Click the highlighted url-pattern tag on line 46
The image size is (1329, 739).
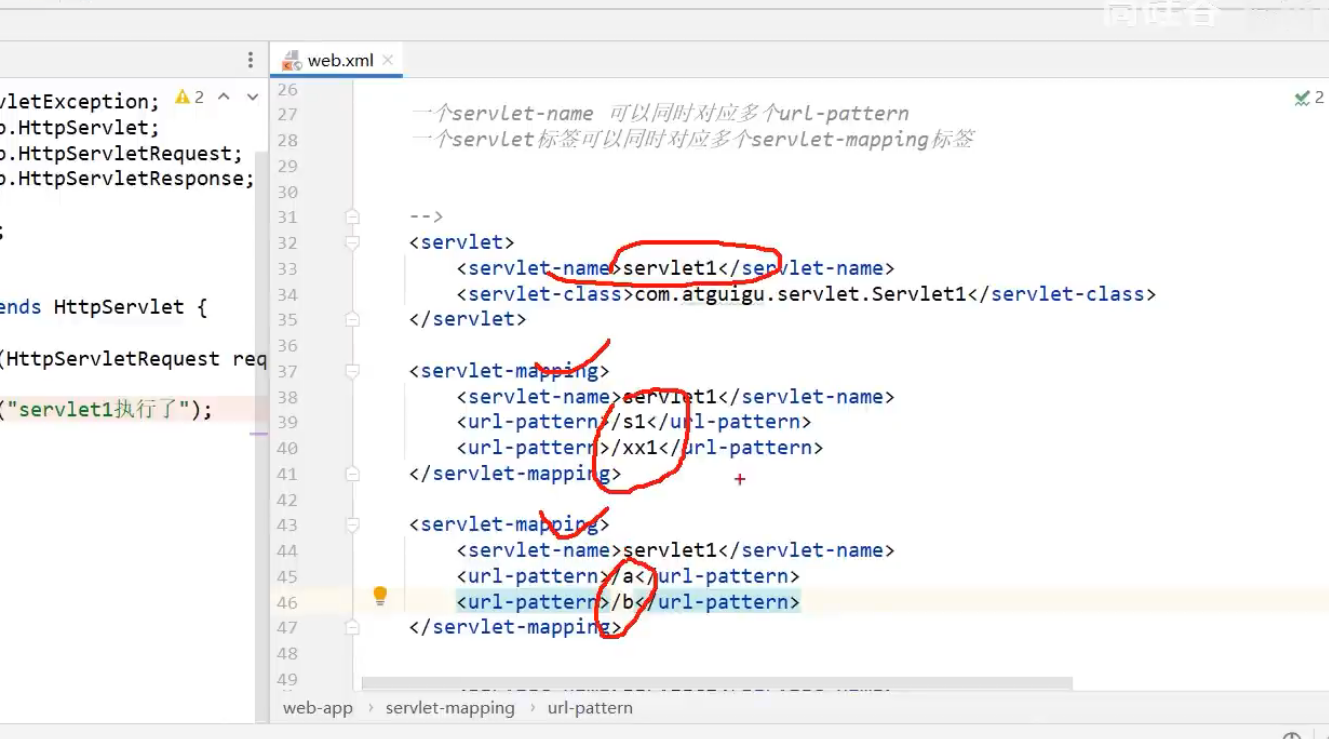(530, 601)
